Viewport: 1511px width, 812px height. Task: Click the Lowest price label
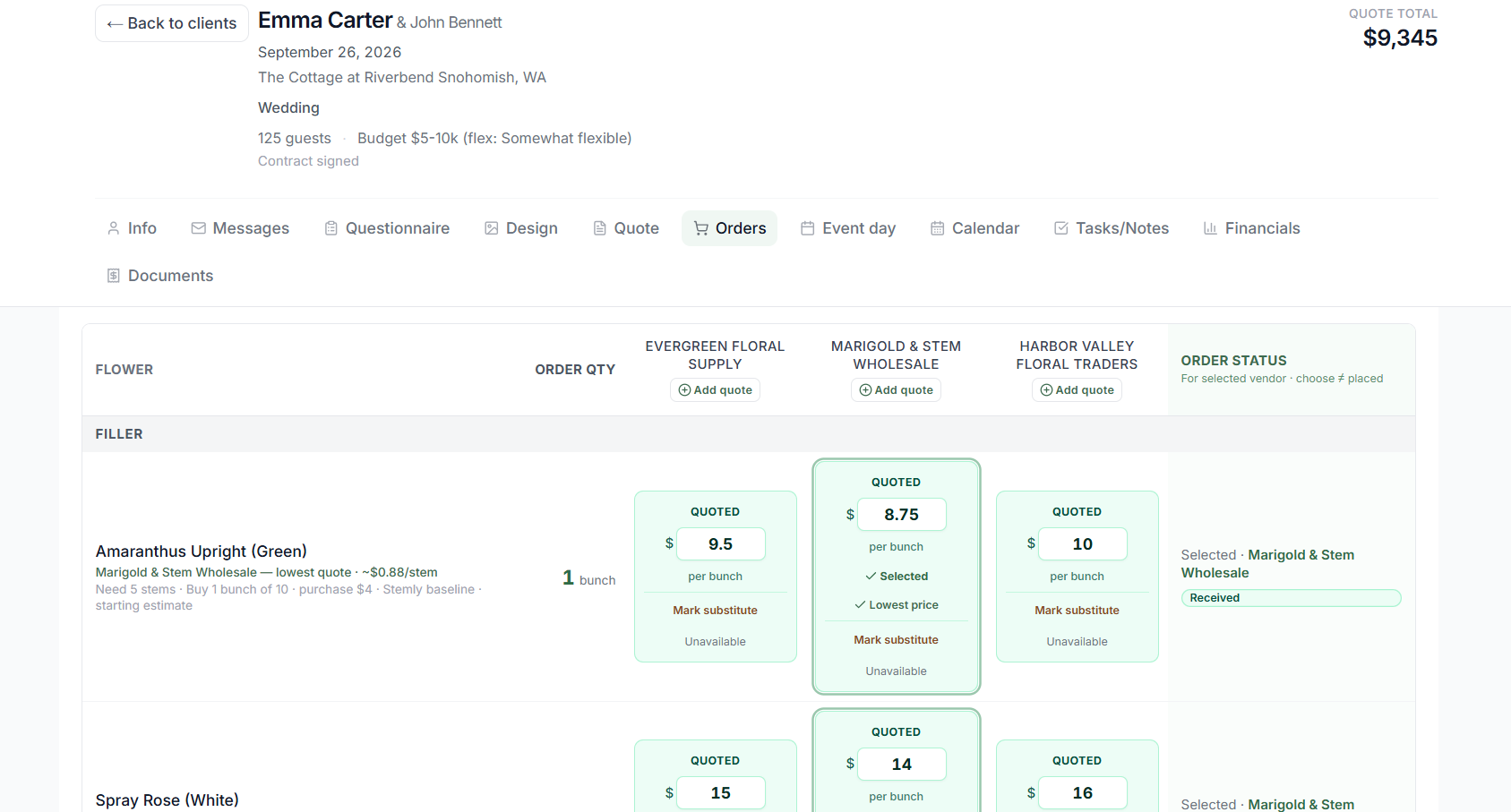coord(896,605)
